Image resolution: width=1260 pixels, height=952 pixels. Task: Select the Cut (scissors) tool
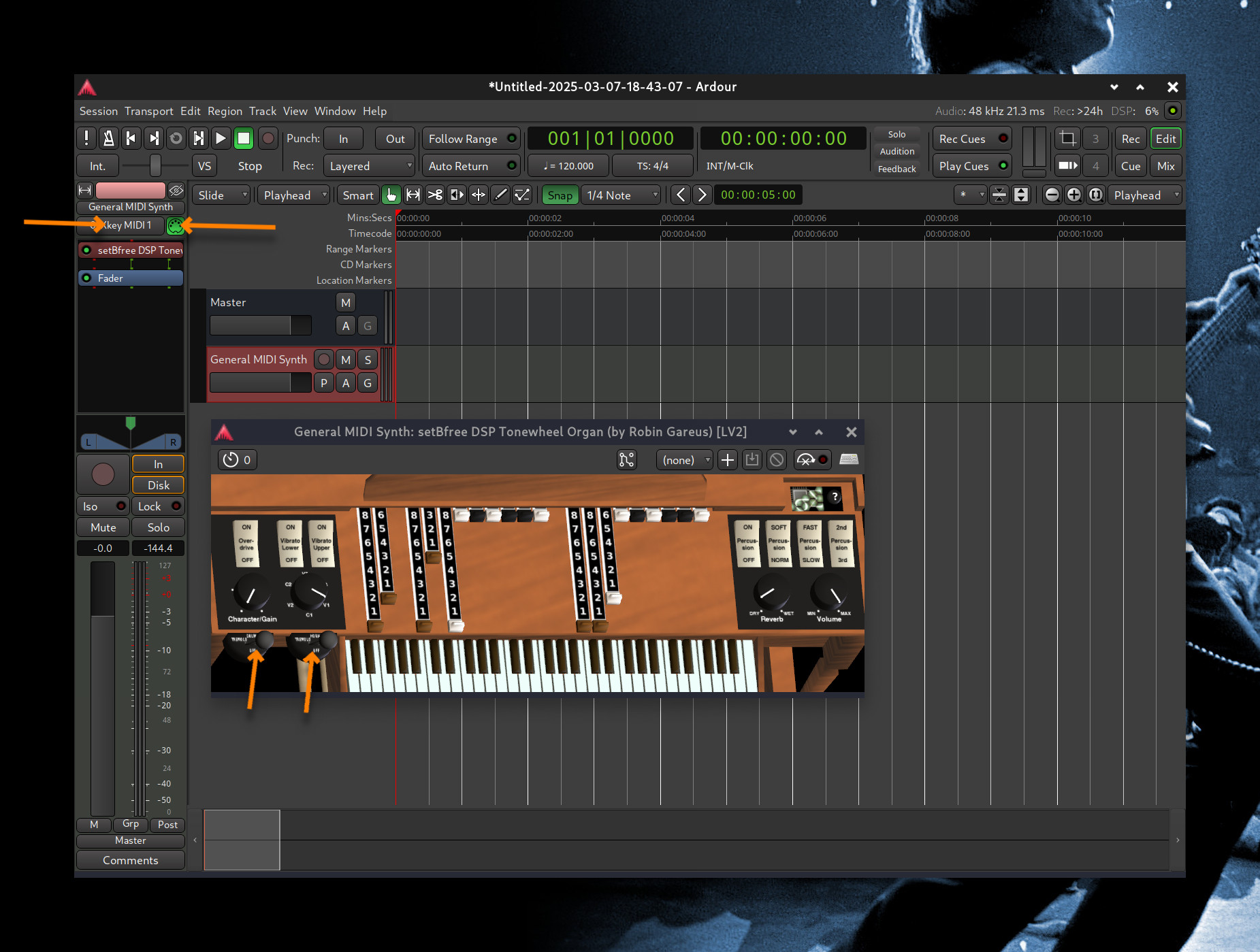[x=434, y=195]
